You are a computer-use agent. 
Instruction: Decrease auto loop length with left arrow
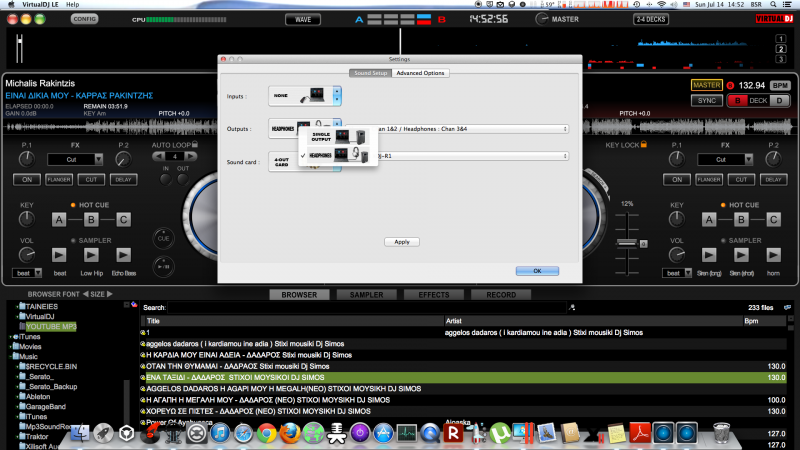(x=159, y=156)
